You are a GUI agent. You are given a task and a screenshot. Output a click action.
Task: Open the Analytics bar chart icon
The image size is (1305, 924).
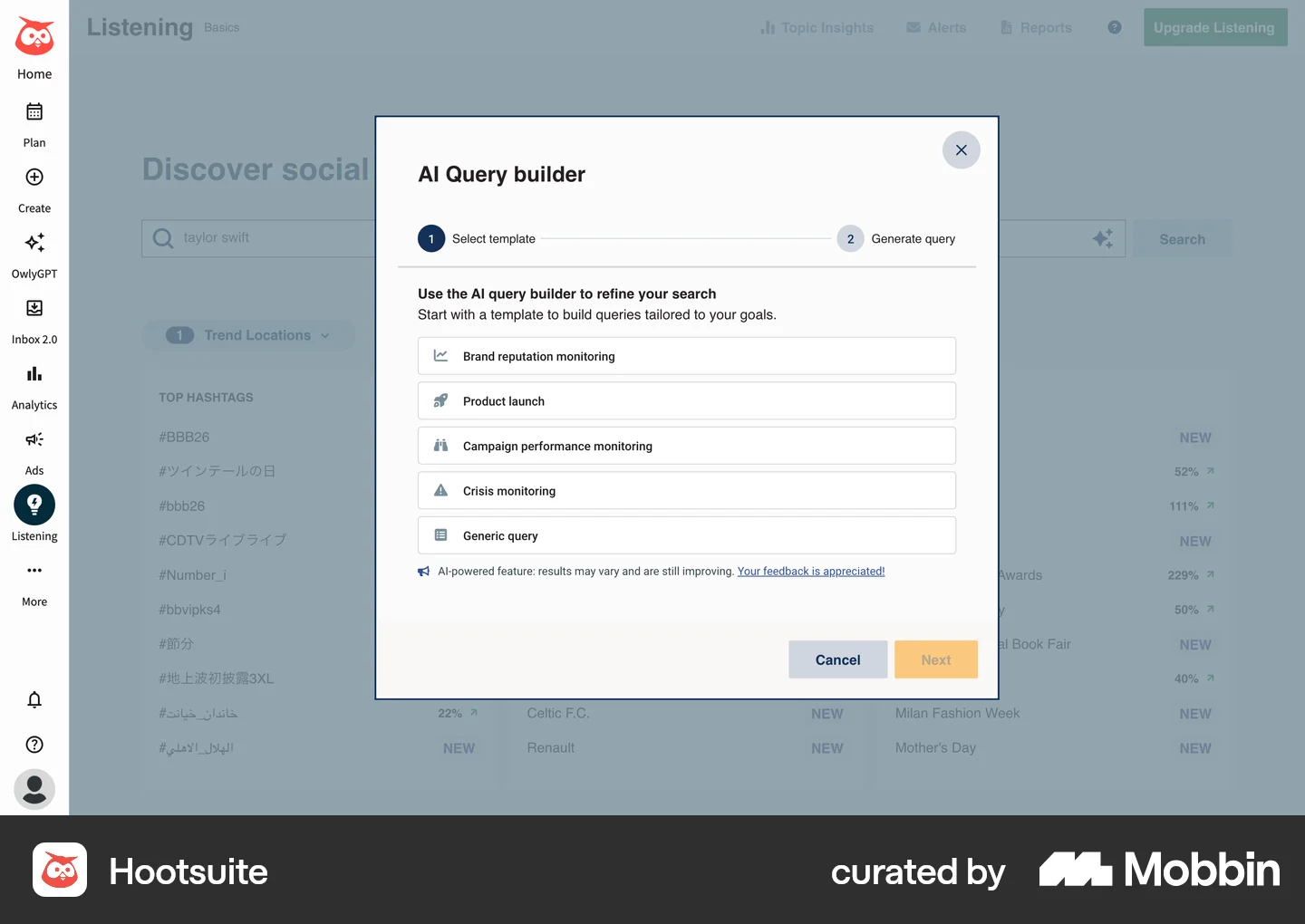34,374
